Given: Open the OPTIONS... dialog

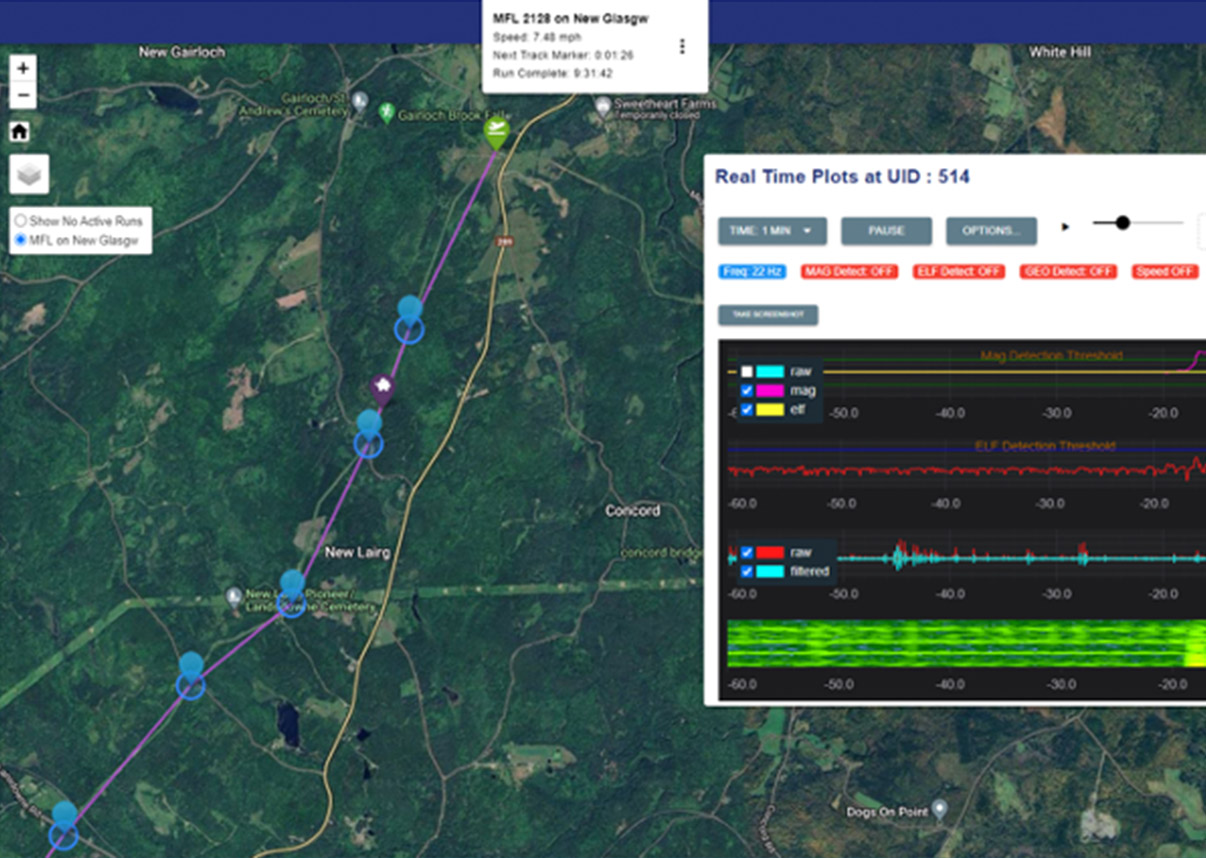Looking at the screenshot, I should click(x=991, y=231).
